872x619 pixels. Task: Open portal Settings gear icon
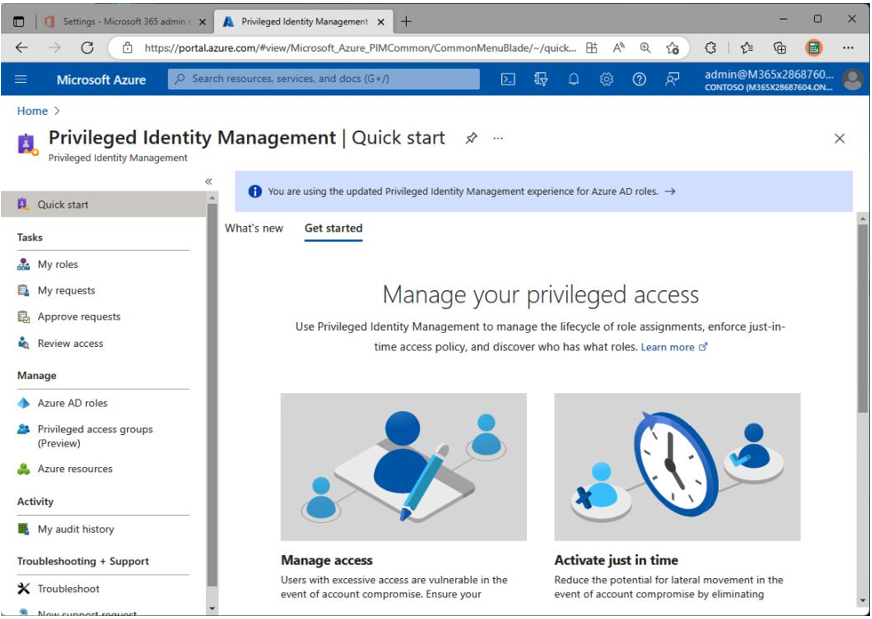606,80
